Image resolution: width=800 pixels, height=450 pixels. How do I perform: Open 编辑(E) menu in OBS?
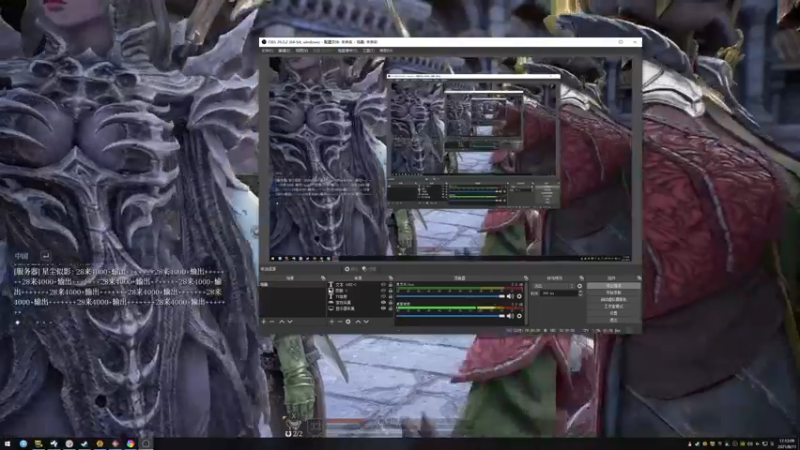click(284, 51)
